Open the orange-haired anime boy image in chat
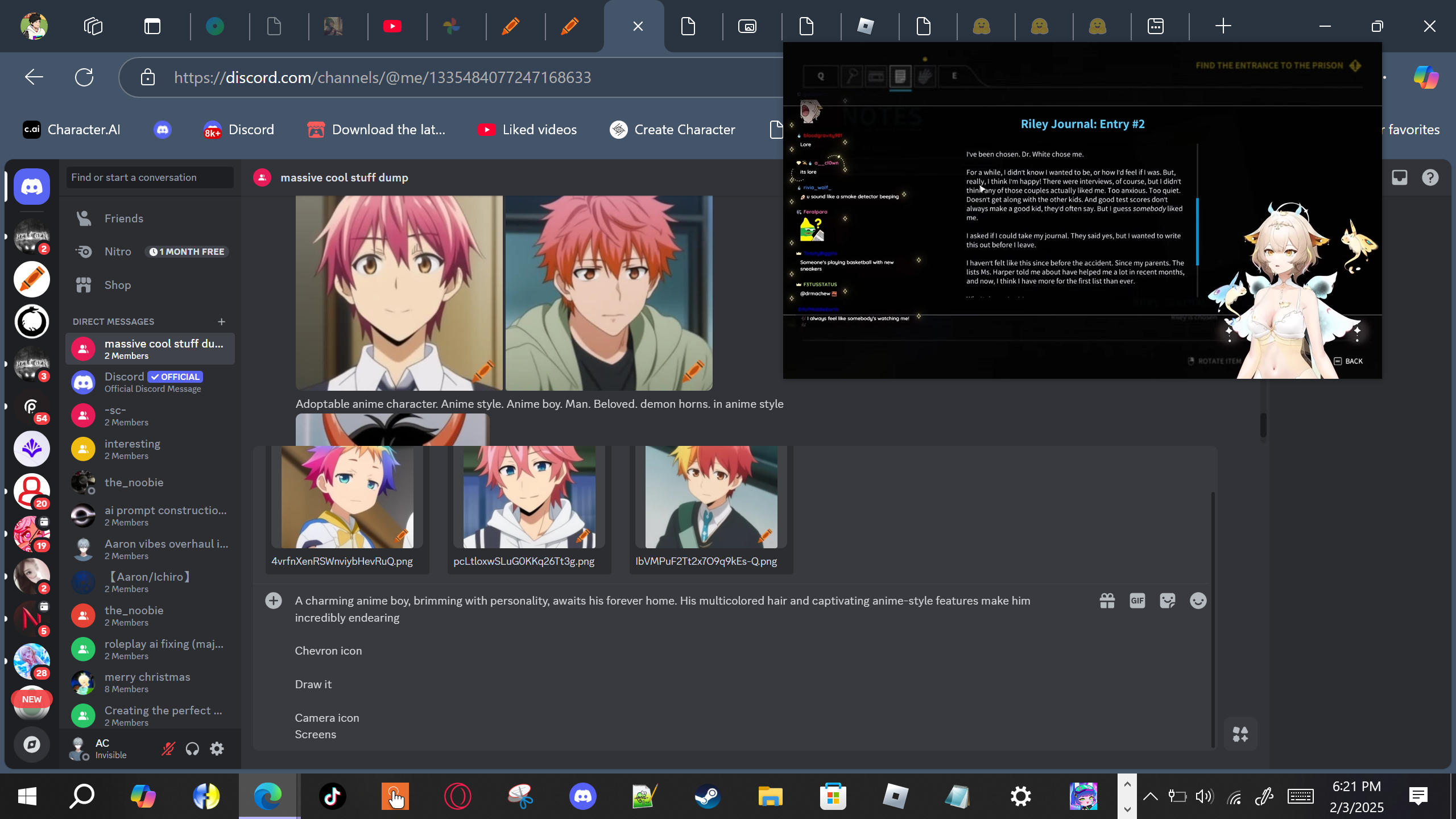 pos(609,293)
